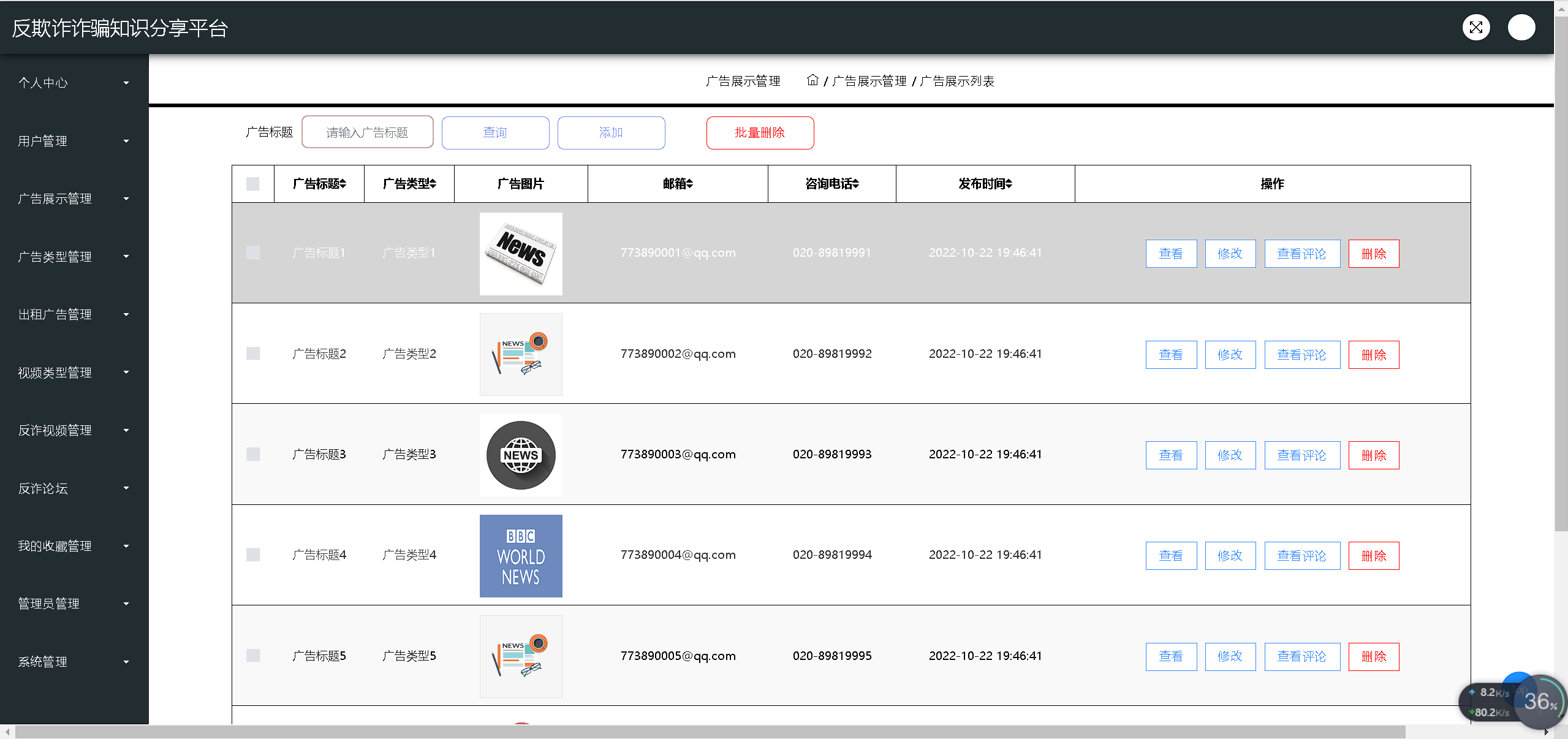Expand the 广告类型管理 sidebar menu
Image resolution: width=1568 pixels, height=739 pixels.
74,257
